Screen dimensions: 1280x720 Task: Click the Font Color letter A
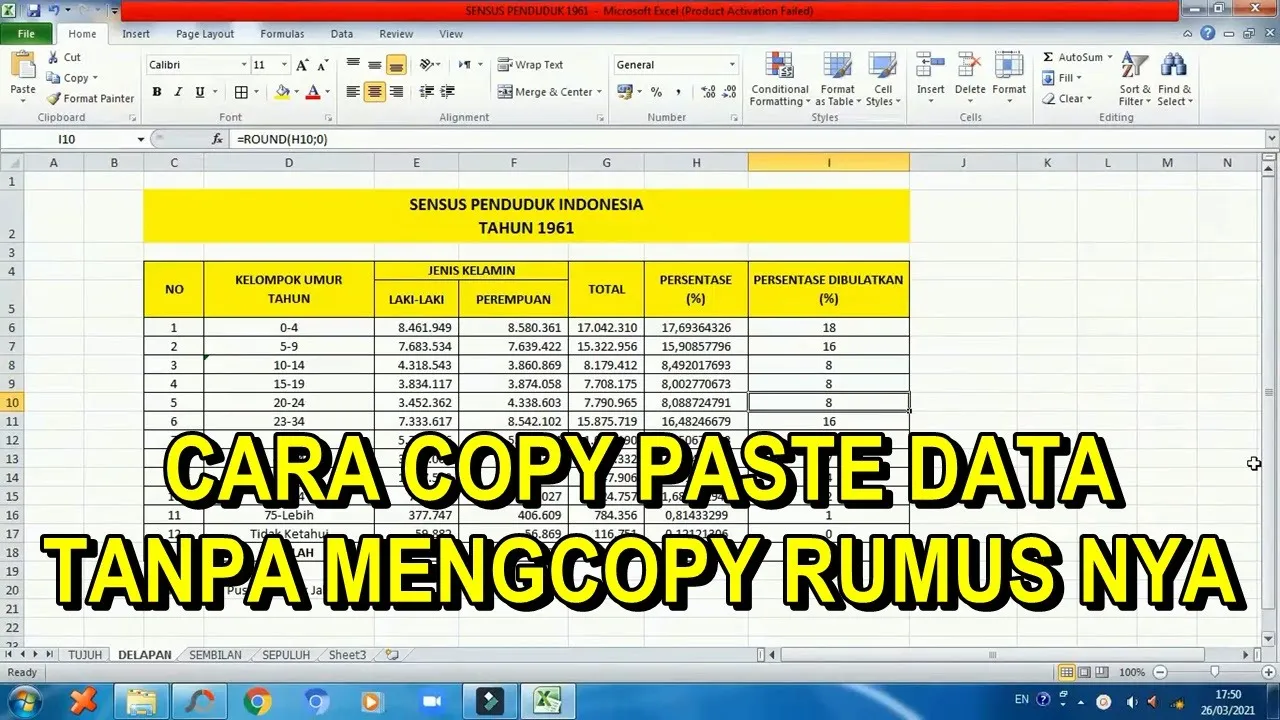point(313,92)
